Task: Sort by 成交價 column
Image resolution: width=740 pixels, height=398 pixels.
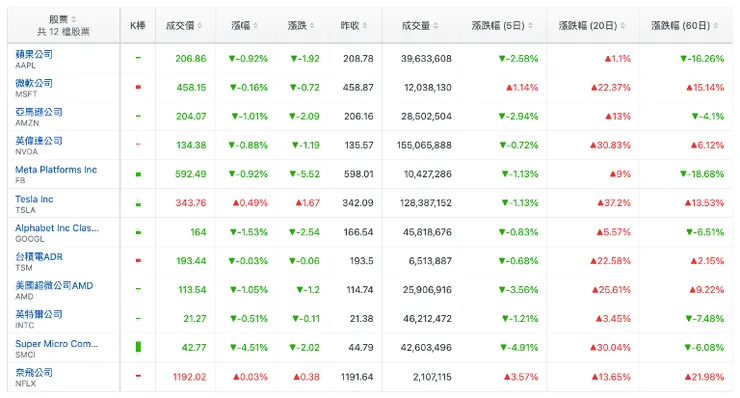Action: [x=184, y=25]
